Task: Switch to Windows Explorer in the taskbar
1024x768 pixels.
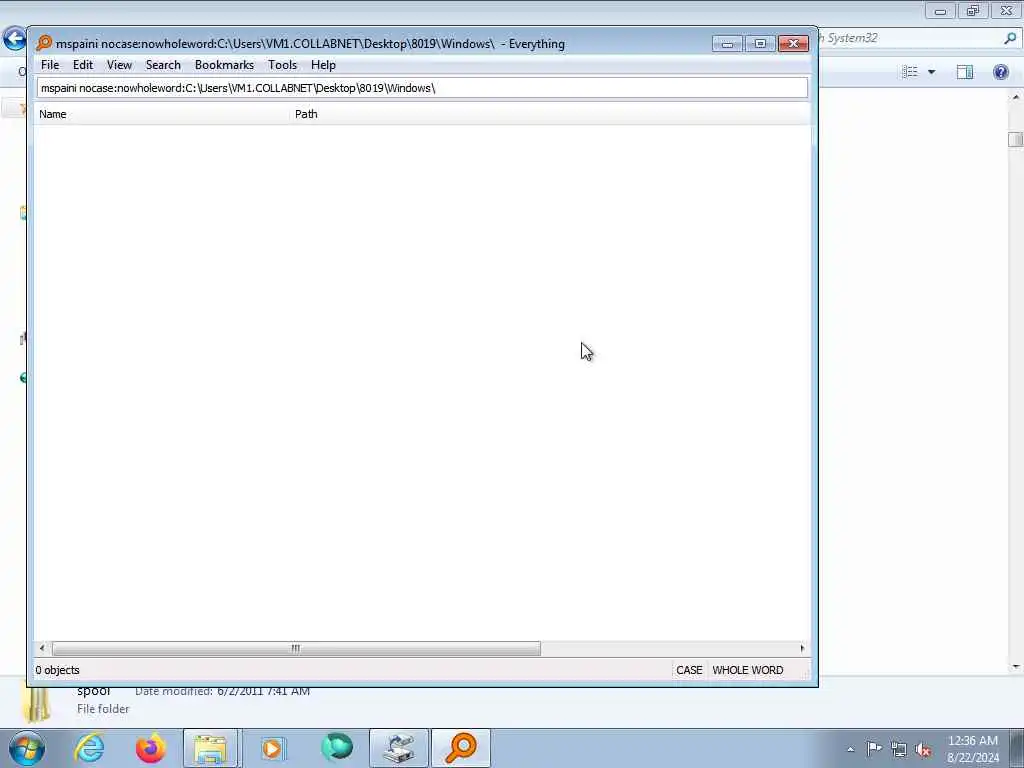Action: (212, 748)
